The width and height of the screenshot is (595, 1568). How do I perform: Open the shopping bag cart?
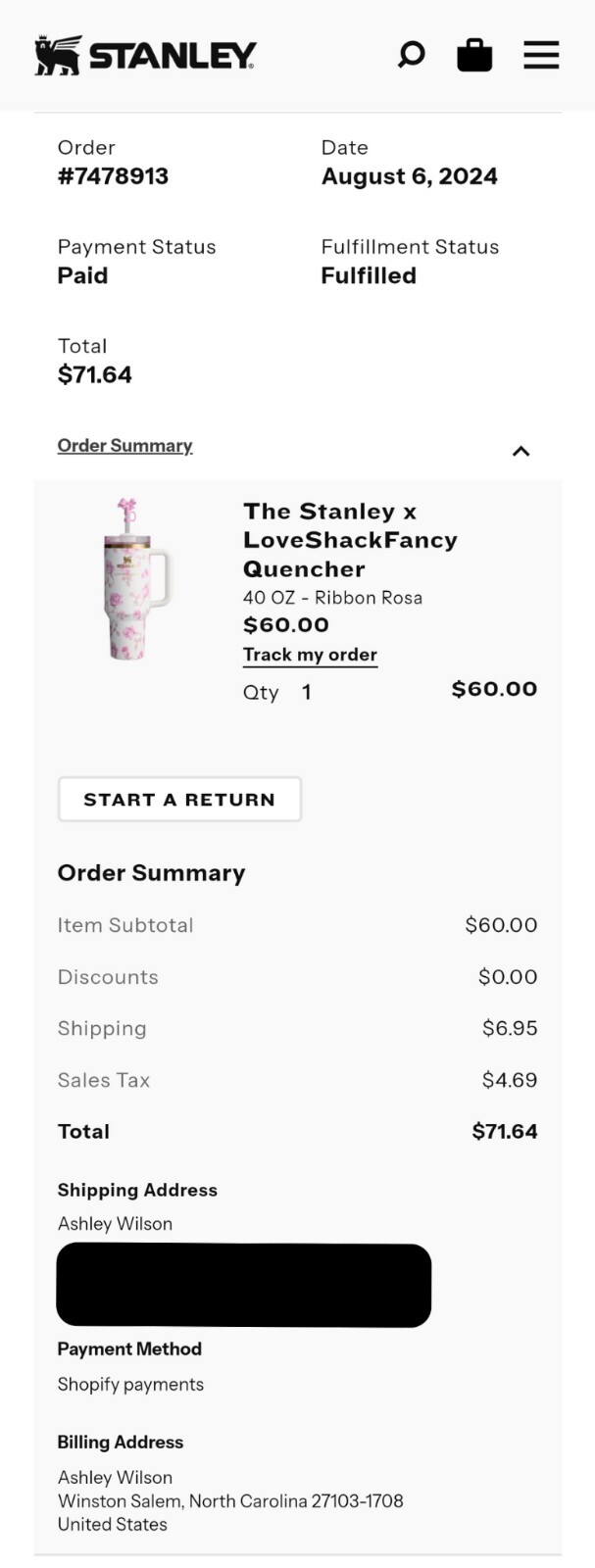(474, 54)
